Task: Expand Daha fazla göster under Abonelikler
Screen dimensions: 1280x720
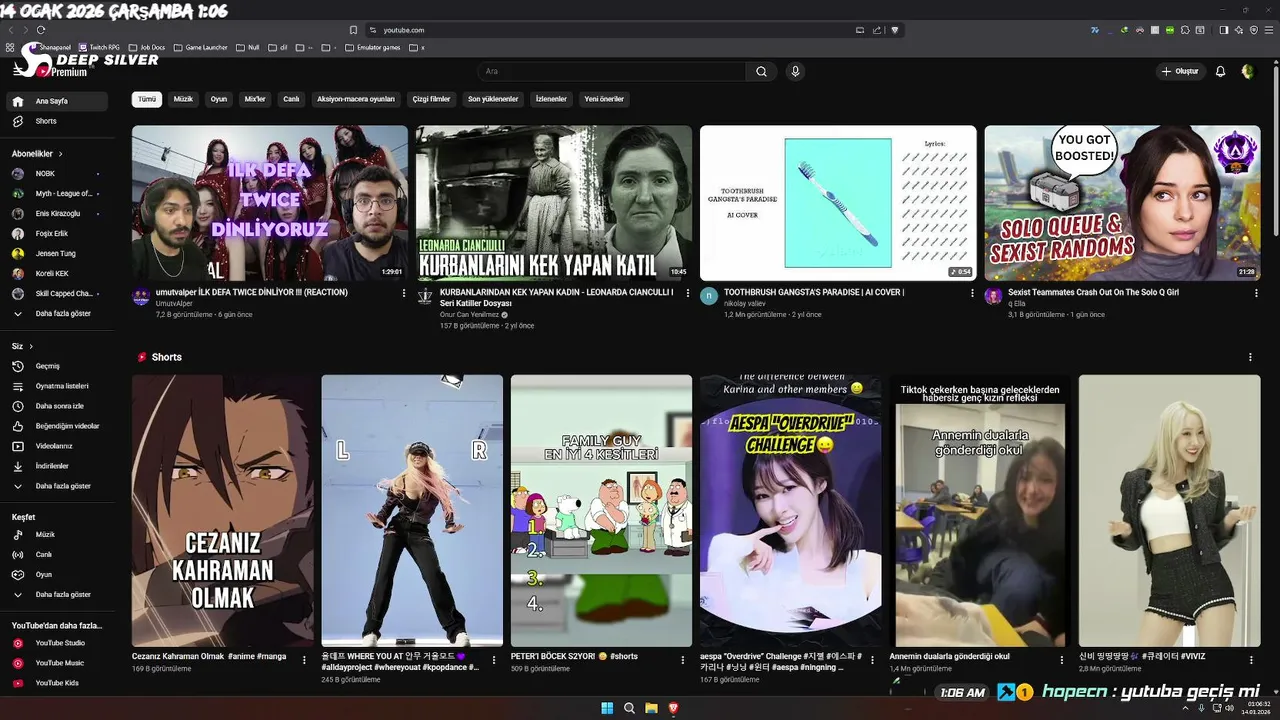Action: pyautogui.click(x=56, y=314)
